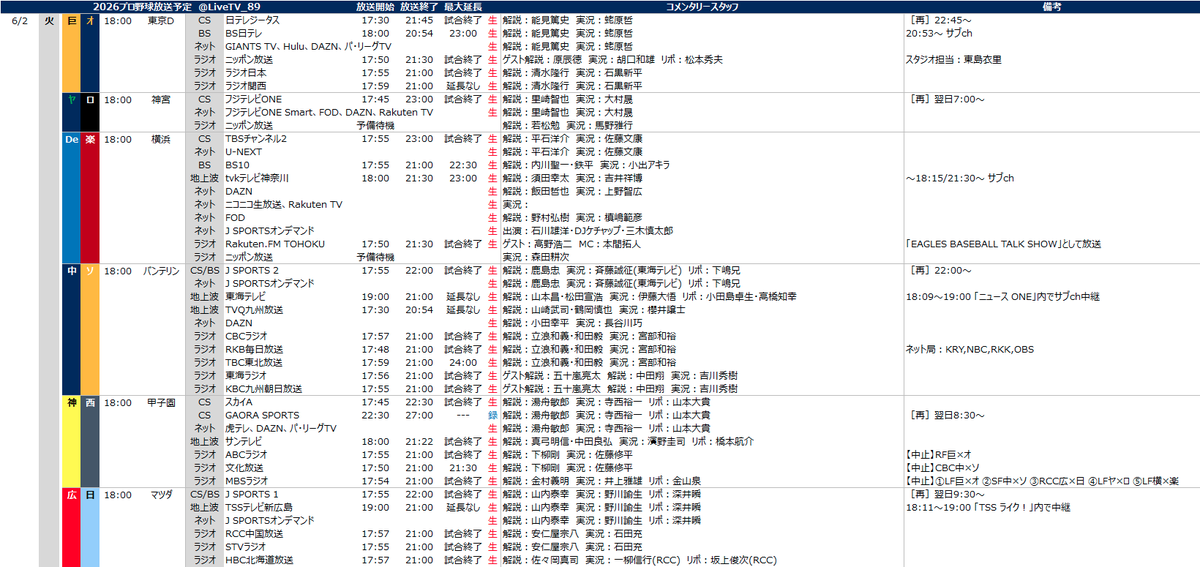Select the tvkテレビ神奈川 cell
The image size is (1200, 567).
(257, 178)
